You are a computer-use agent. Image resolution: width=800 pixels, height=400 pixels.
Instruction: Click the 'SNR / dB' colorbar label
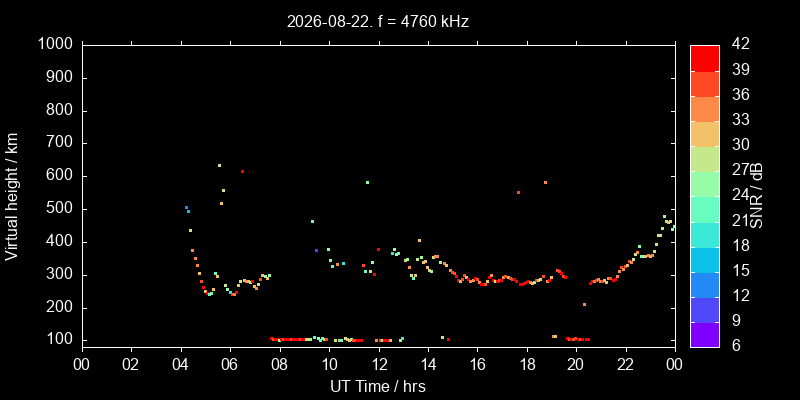pos(757,195)
